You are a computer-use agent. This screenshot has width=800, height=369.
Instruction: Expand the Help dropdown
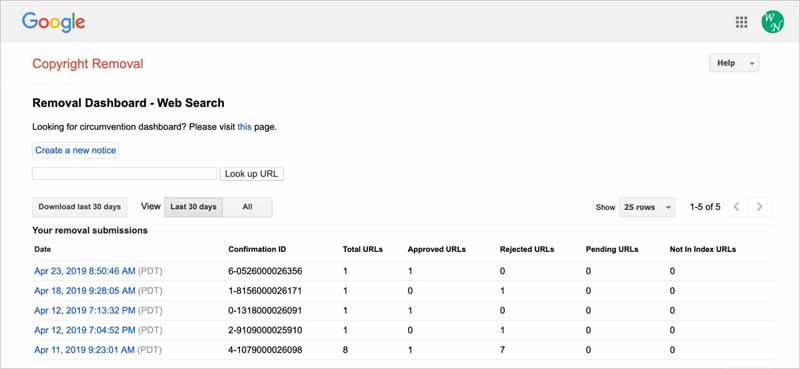734,63
